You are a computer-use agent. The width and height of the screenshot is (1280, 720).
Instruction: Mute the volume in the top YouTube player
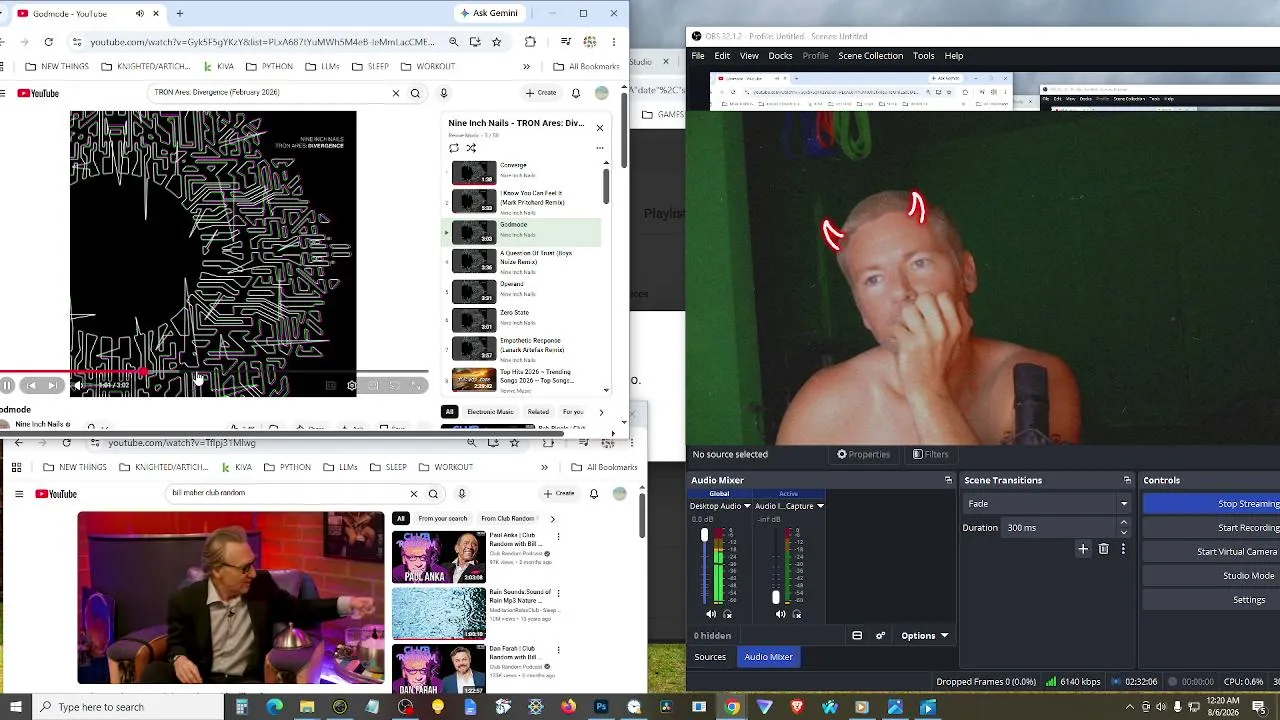tap(78, 385)
